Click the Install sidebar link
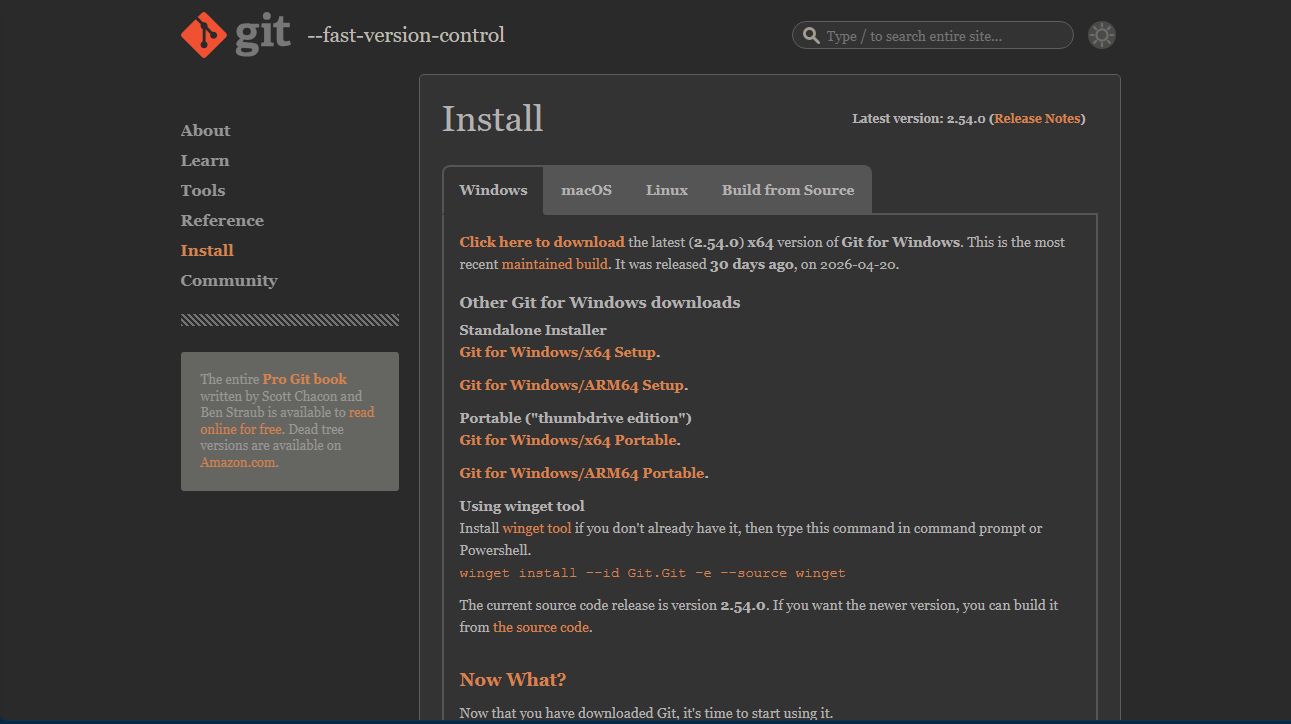 (x=207, y=251)
